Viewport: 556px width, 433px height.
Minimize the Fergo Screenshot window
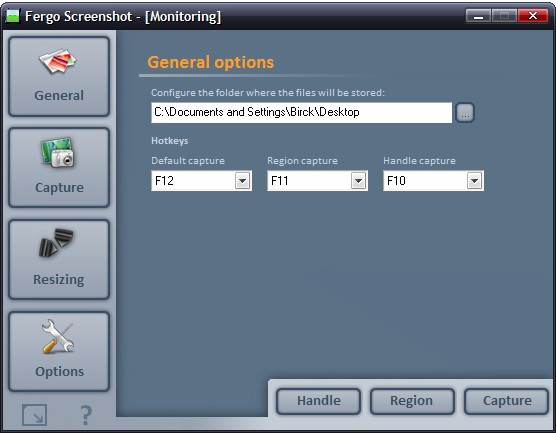click(x=478, y=16)
